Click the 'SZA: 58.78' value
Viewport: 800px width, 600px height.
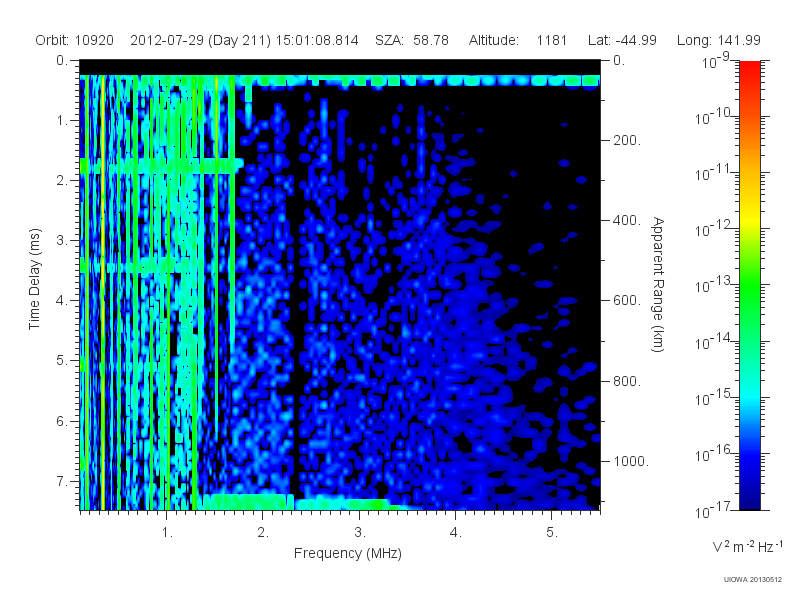[412, 40]
